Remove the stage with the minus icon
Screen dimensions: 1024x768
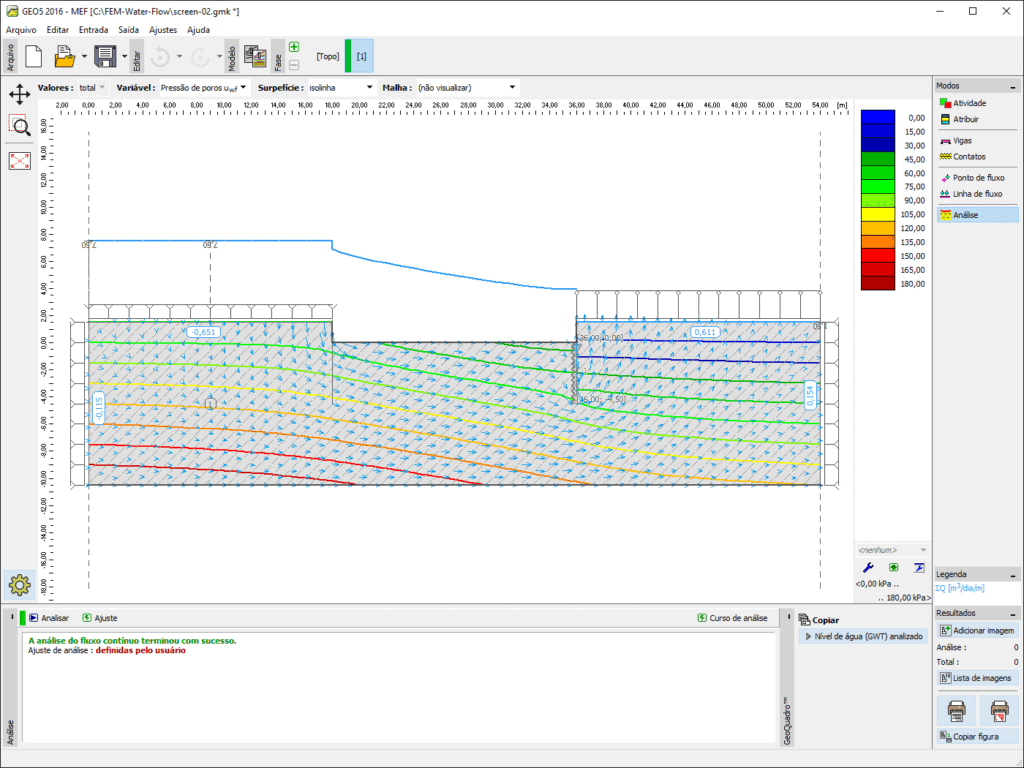pyautogui.click(x=294, y=65)
